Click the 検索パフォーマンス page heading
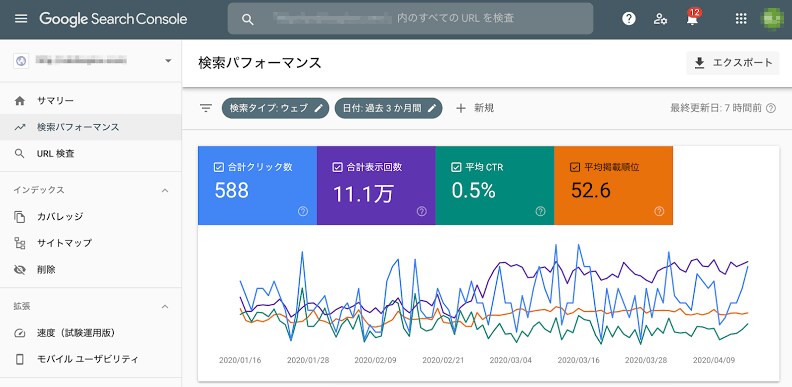 coord(260,63)
